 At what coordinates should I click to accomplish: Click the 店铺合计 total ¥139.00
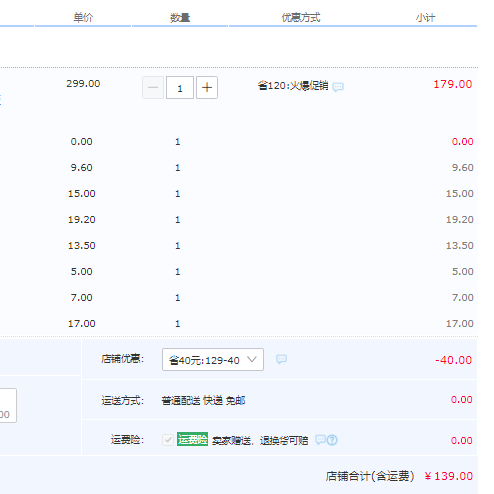449,476
